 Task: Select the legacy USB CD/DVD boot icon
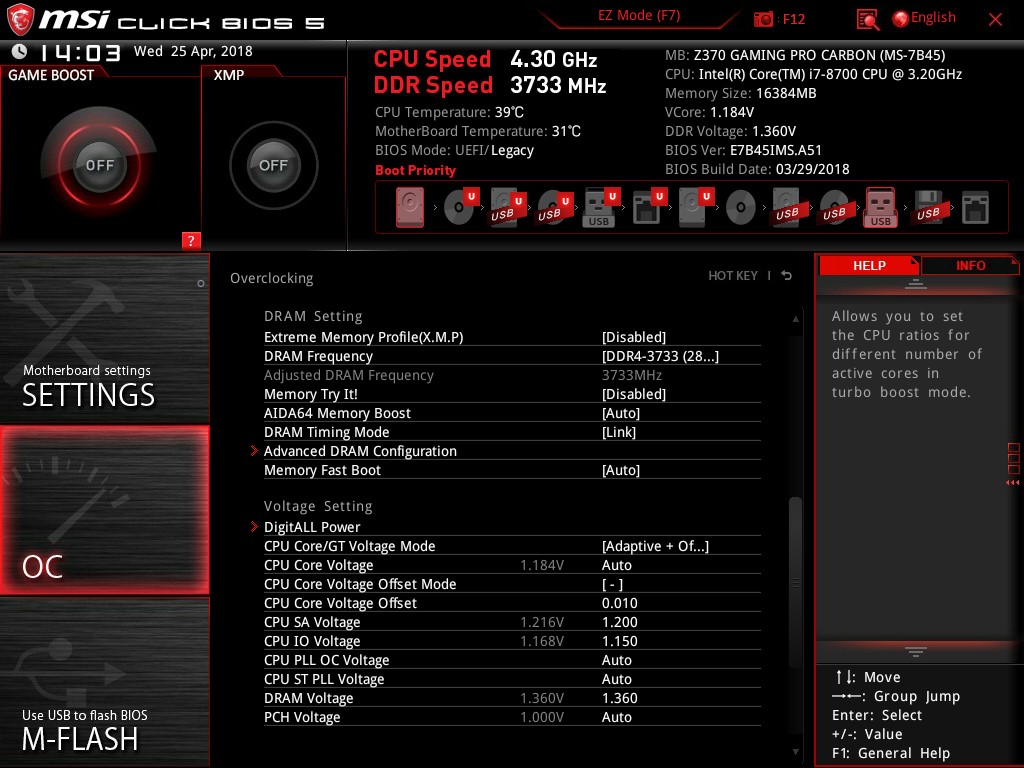(834, 207)
